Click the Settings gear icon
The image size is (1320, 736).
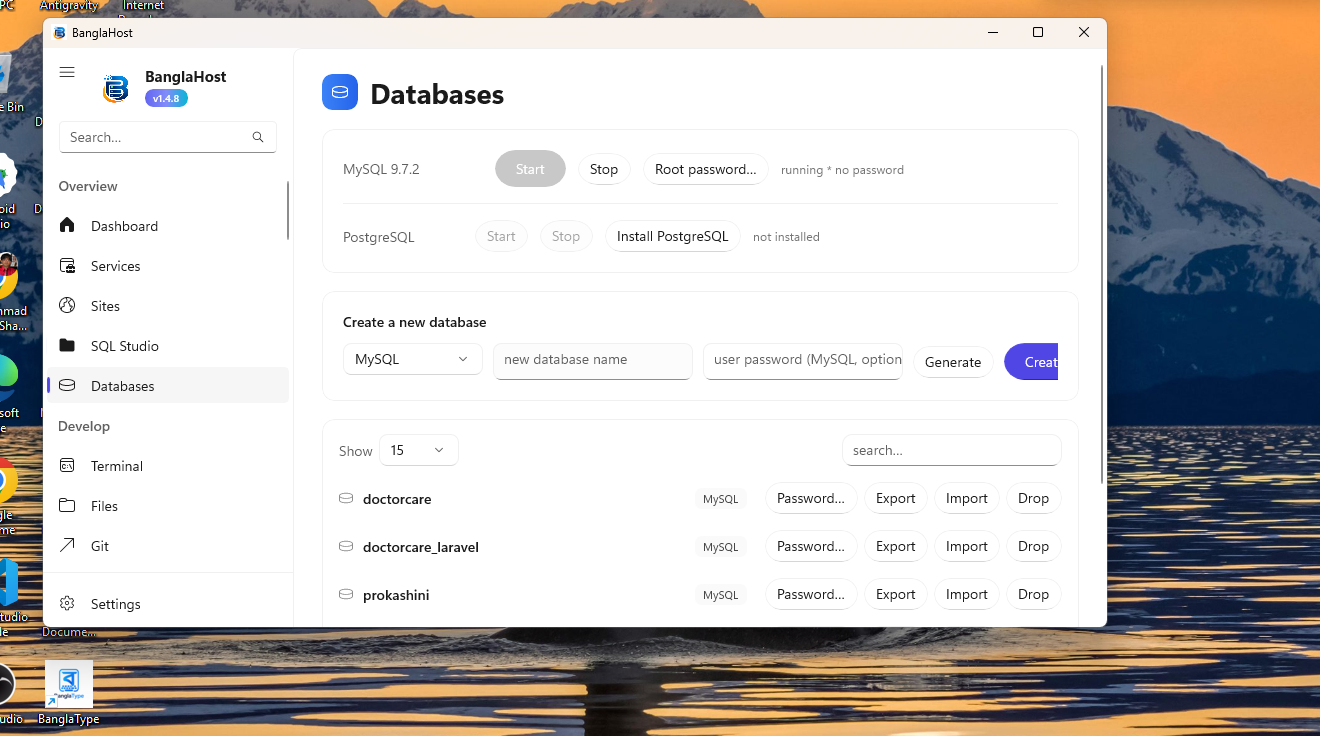coord(67,603)
